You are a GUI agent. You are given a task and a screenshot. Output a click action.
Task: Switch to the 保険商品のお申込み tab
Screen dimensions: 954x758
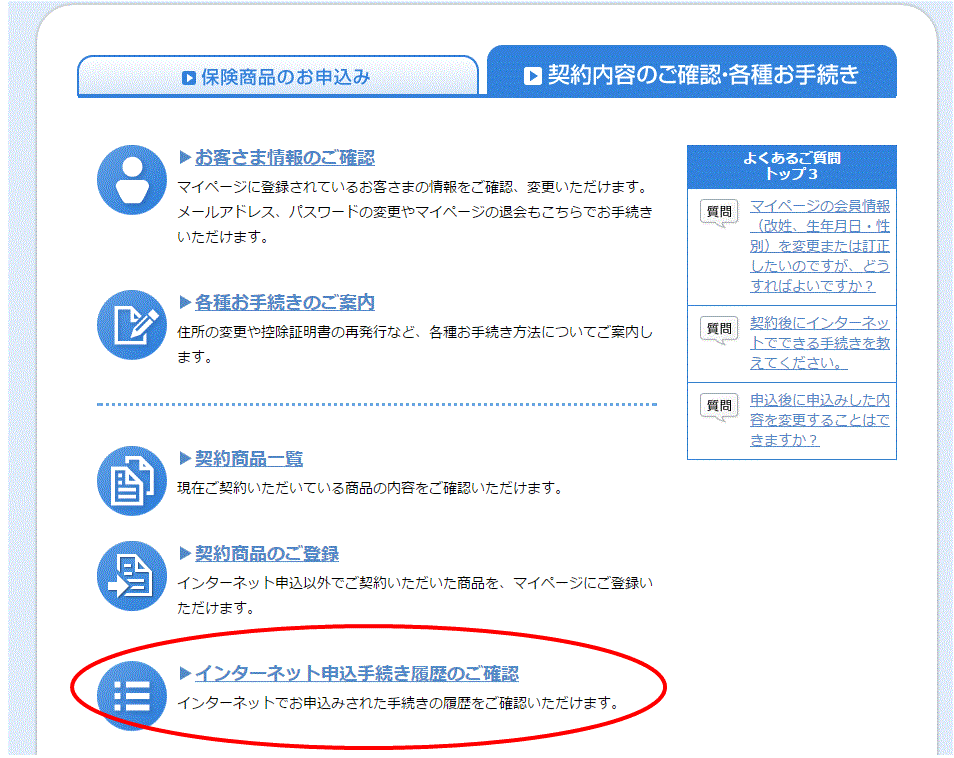(x=278, y=76)
